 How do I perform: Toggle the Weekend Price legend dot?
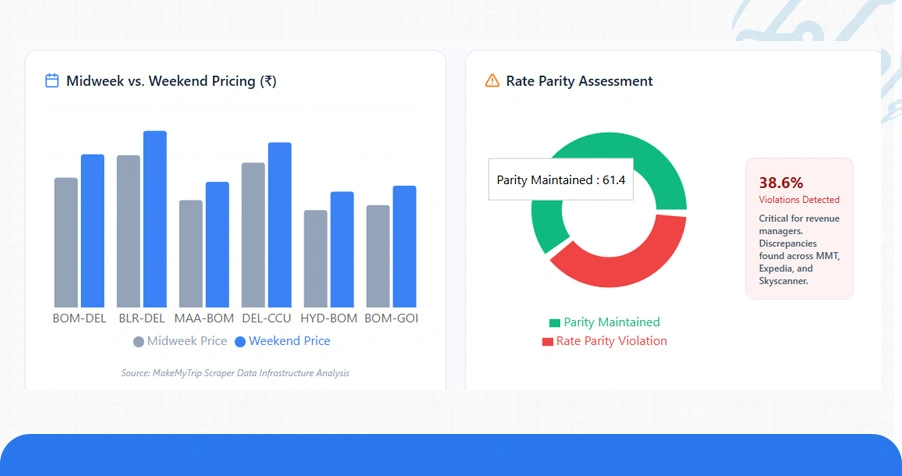(x=240, y=342)
